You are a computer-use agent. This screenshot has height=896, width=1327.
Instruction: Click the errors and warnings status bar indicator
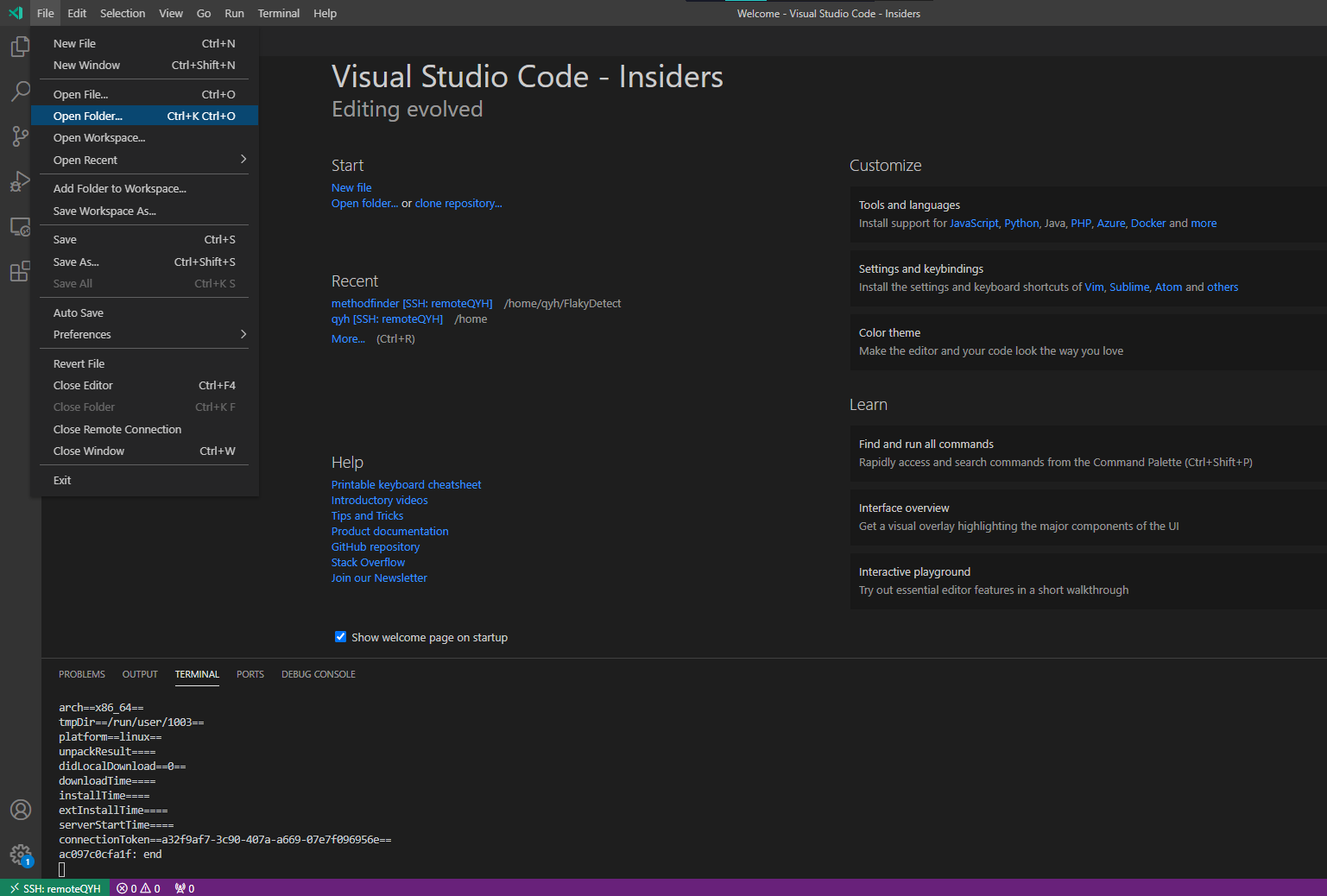tap(137, 887)
